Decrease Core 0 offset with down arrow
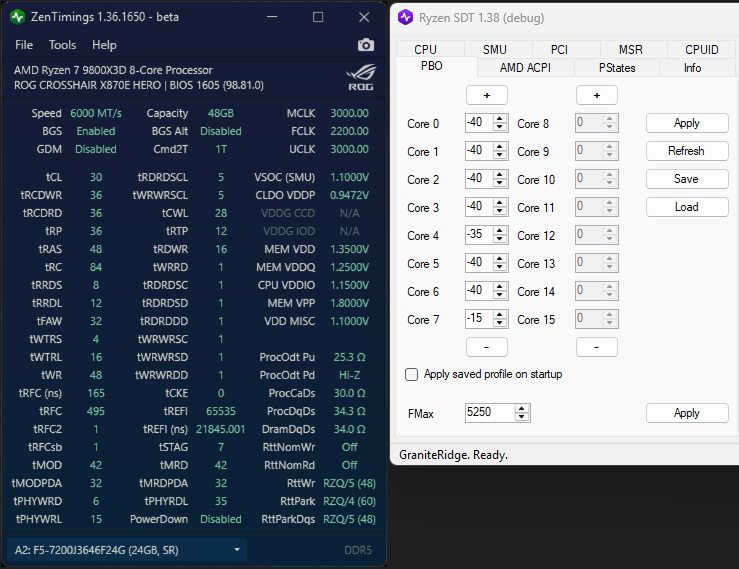 pyautogui.click(x=500, y=127)
